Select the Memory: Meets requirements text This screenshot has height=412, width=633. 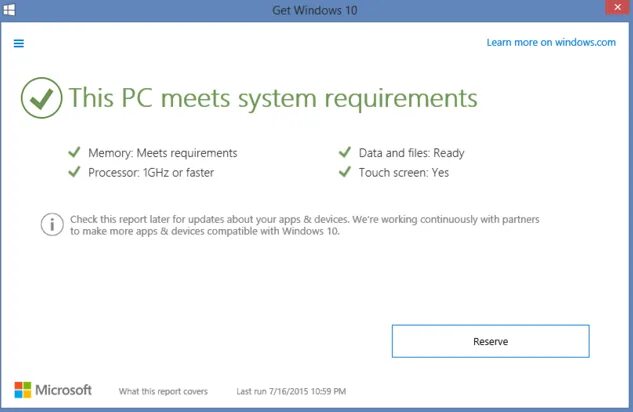coord(163,153)
